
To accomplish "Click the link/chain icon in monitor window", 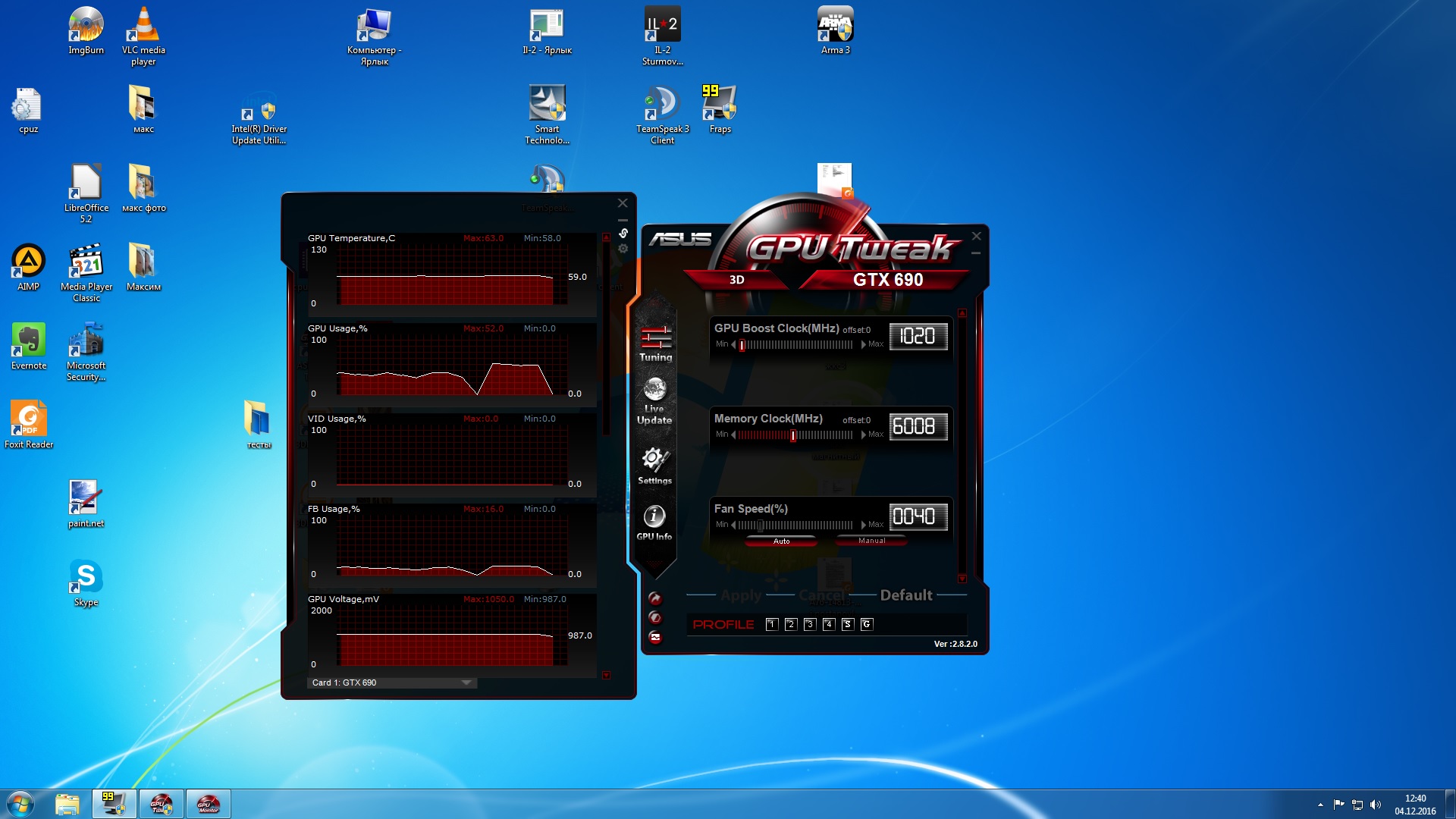I will pyautogui.click(x=623, y=234).
